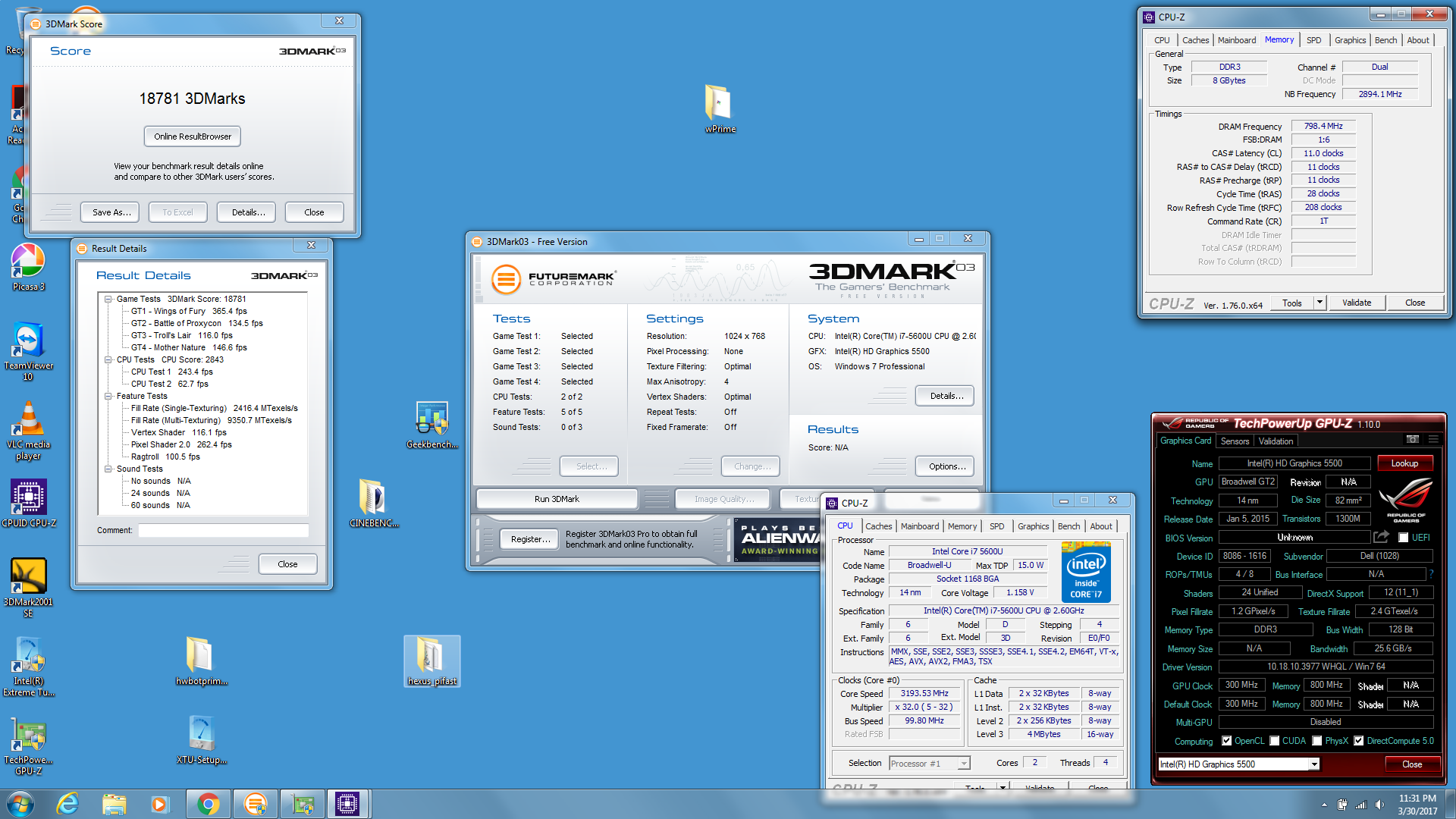Open Windows Media Player from taskbar
The image size is (1456, 819).
coord(159,803)
